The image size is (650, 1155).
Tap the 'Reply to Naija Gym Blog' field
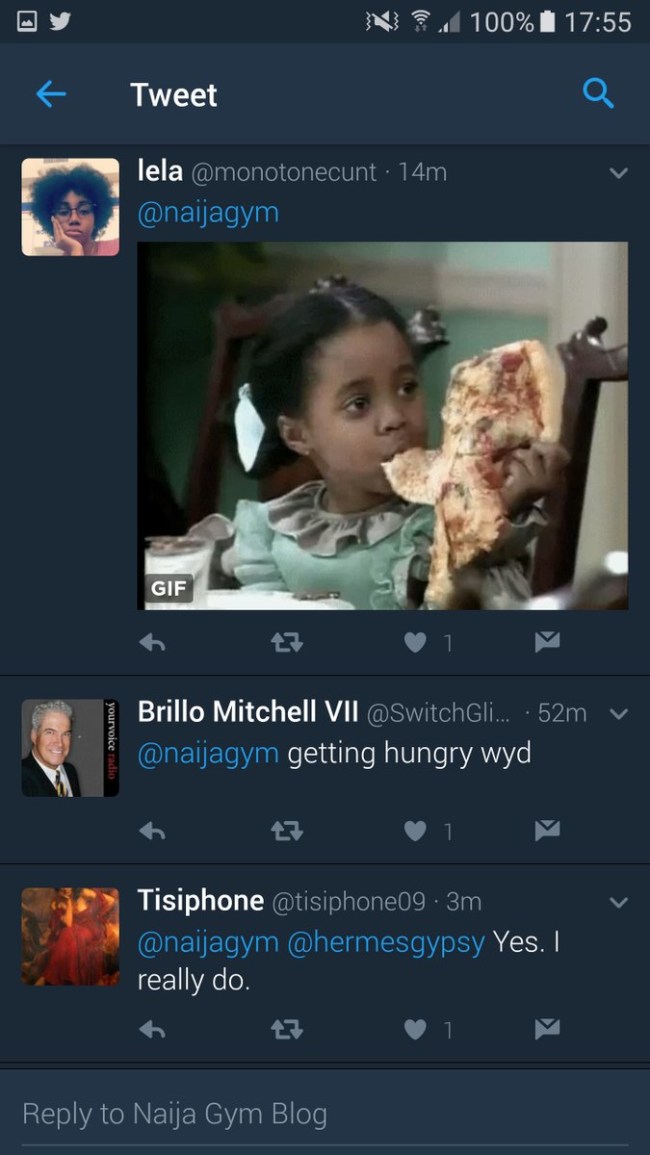click(x=325, y=1114)
